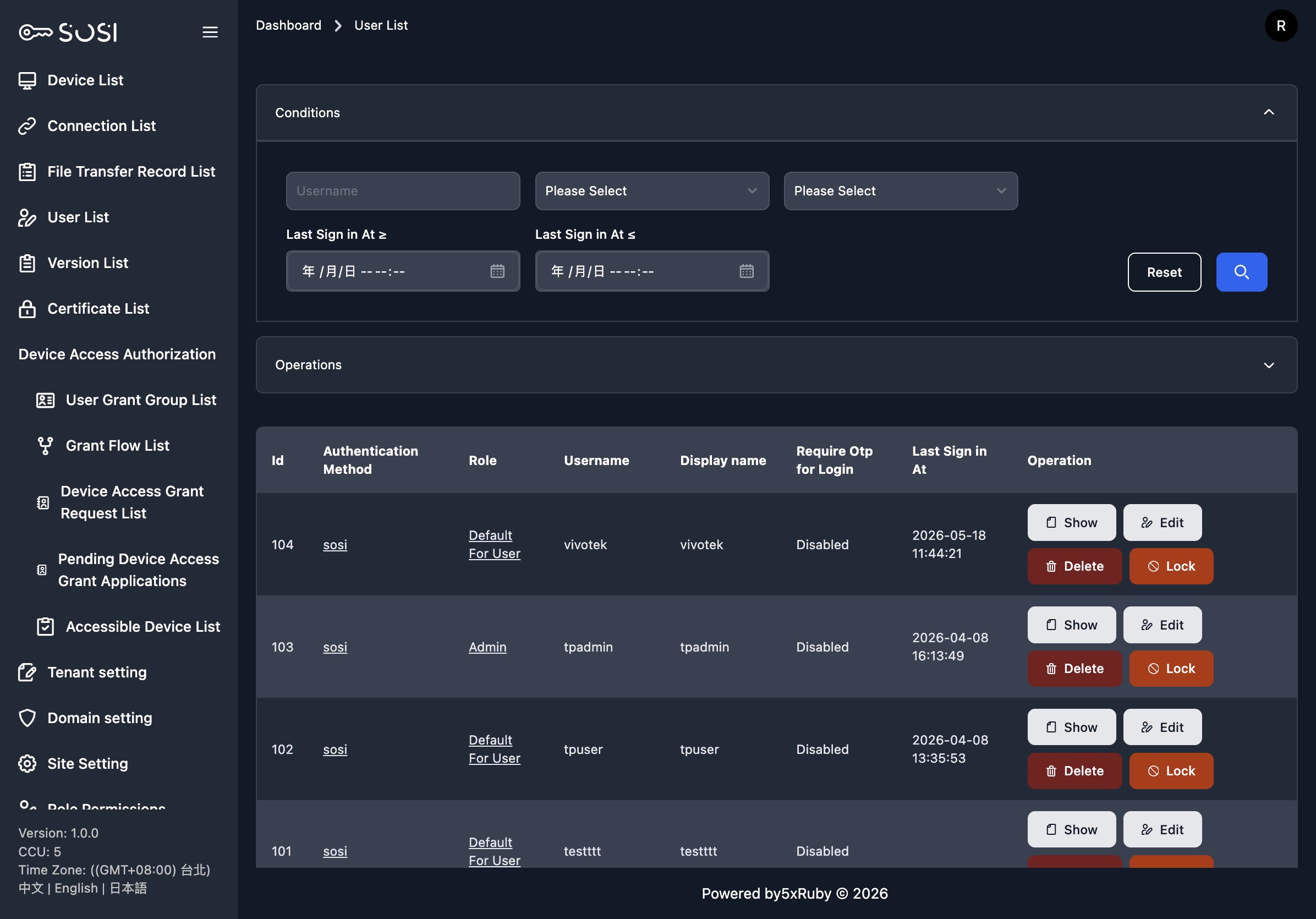This screenshot has height=919, width=1316.
Task: Show user 104 vivotek
Action: point(1071,522)
